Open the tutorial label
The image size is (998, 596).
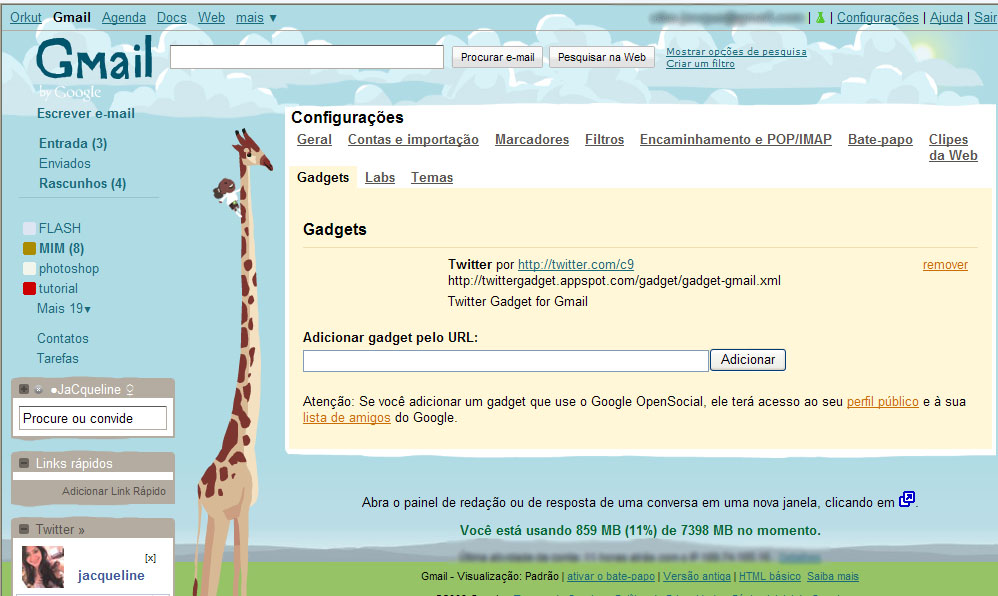tap(58, 288)
